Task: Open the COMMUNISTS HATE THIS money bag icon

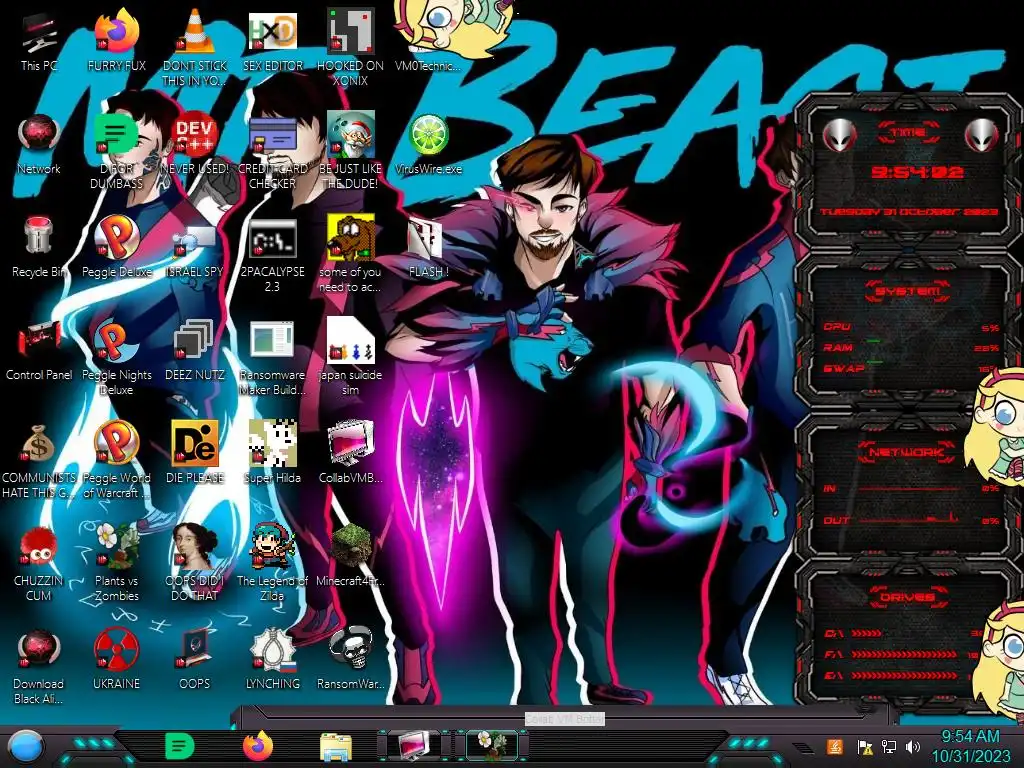Action: (x=39, y=444)
